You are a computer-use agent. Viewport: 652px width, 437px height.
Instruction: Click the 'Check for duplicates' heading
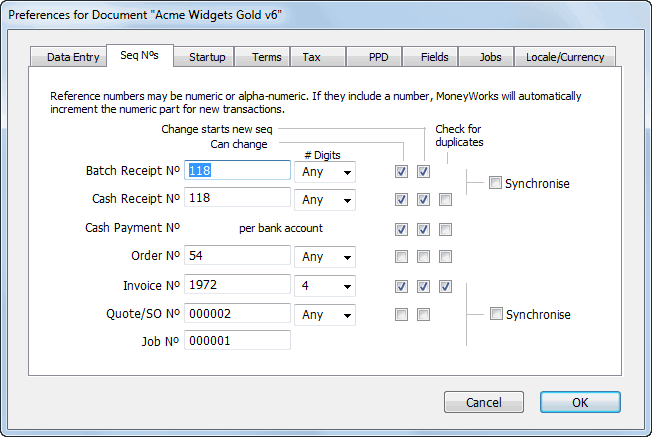coord(459,136)
